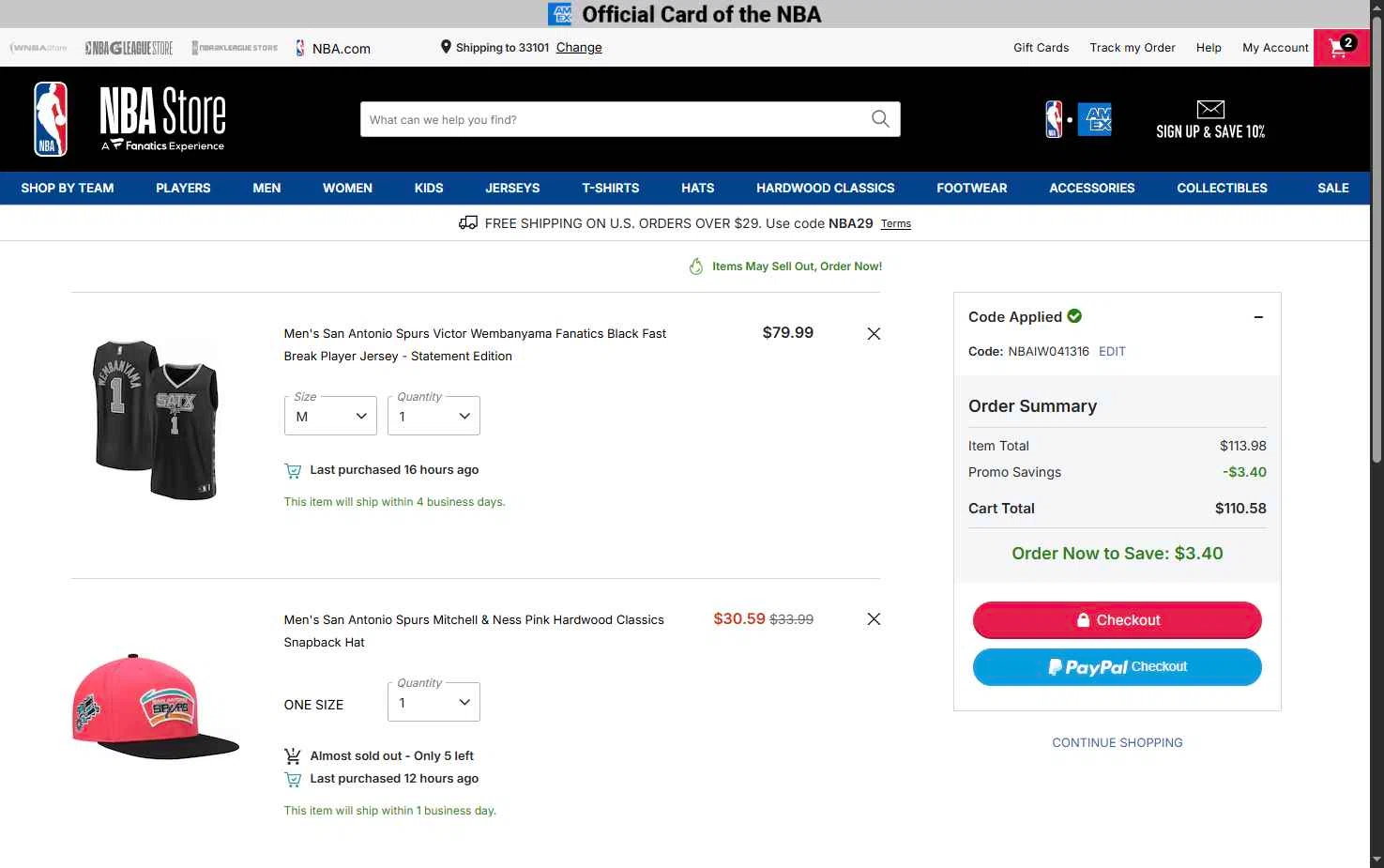Click the NBA Store logo
Viewport: 1384px width, 868px height.
(x=129, y=119)
